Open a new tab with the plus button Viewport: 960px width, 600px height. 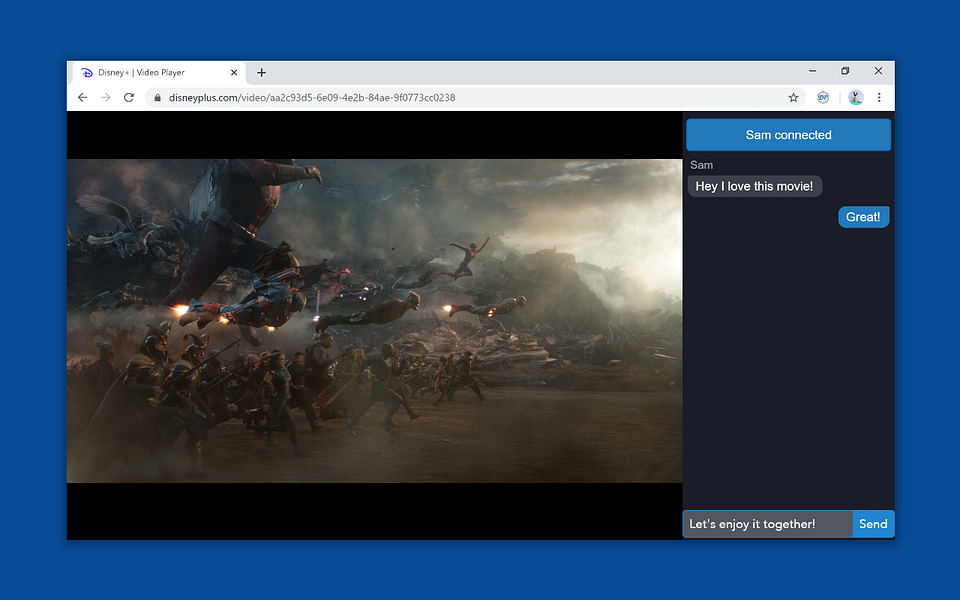pyautogui.click(x=261, y=72)
